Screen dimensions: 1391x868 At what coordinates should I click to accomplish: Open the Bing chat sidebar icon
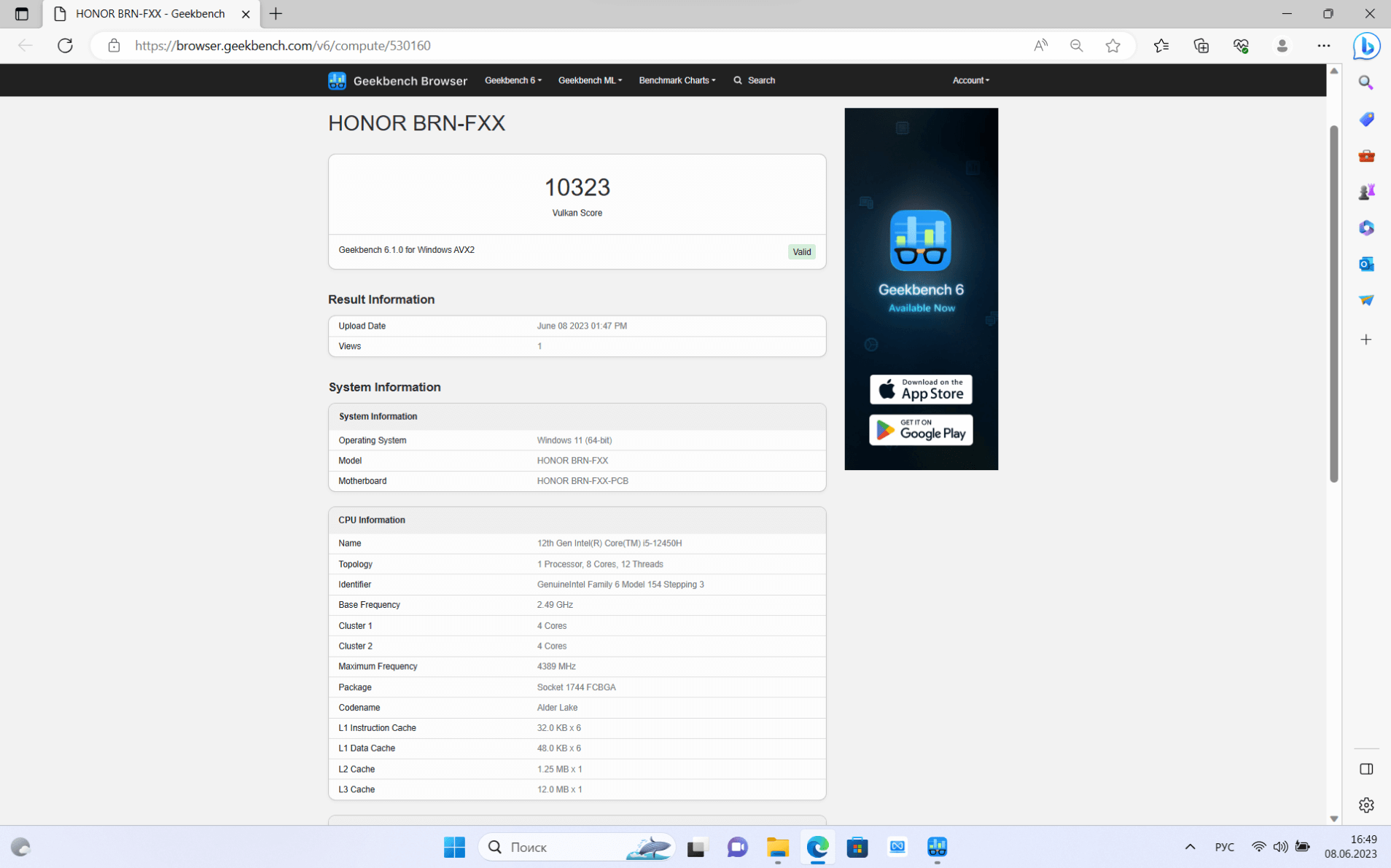(1365, 45)
